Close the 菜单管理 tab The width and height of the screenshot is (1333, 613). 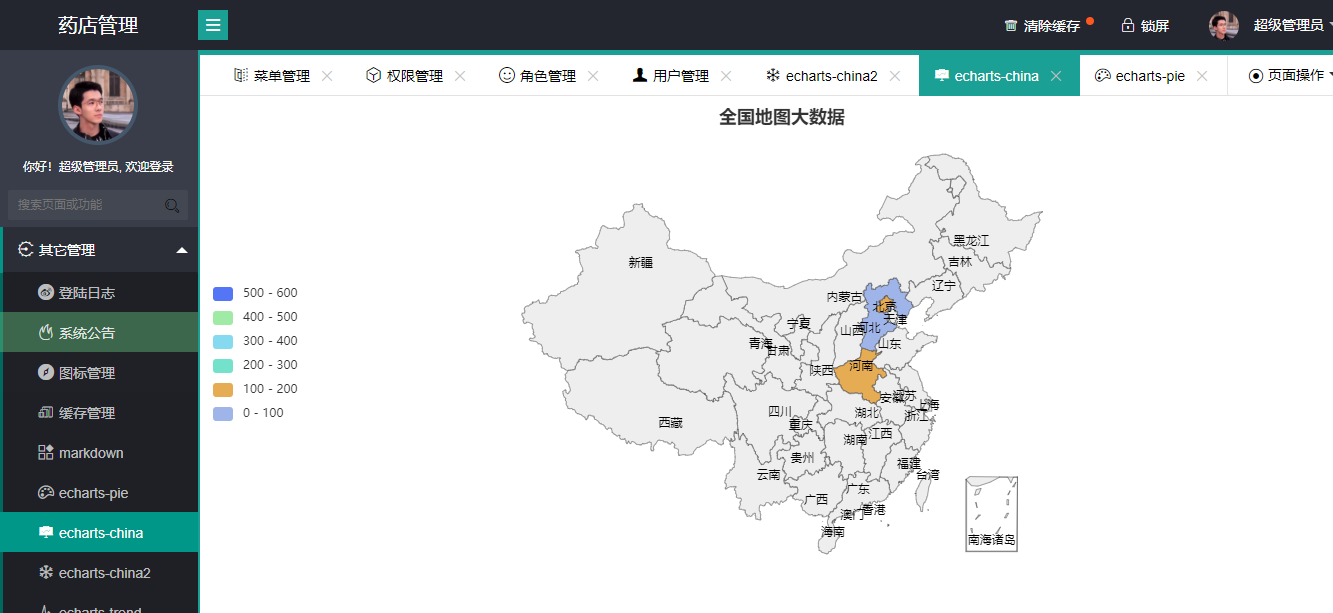pyautogui.click(x=327, y=76)
